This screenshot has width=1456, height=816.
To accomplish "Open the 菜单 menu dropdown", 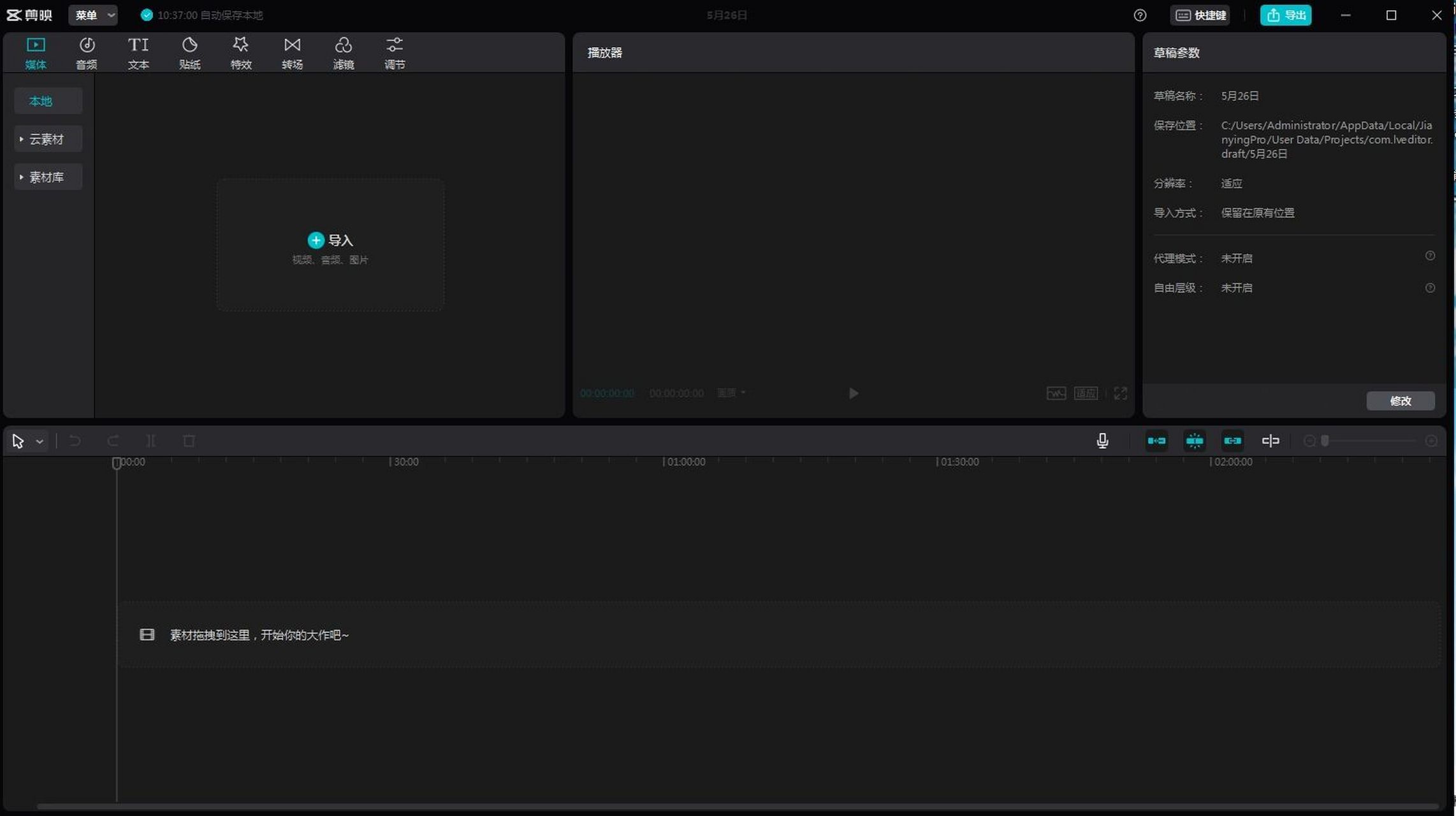I will point(93,15).
